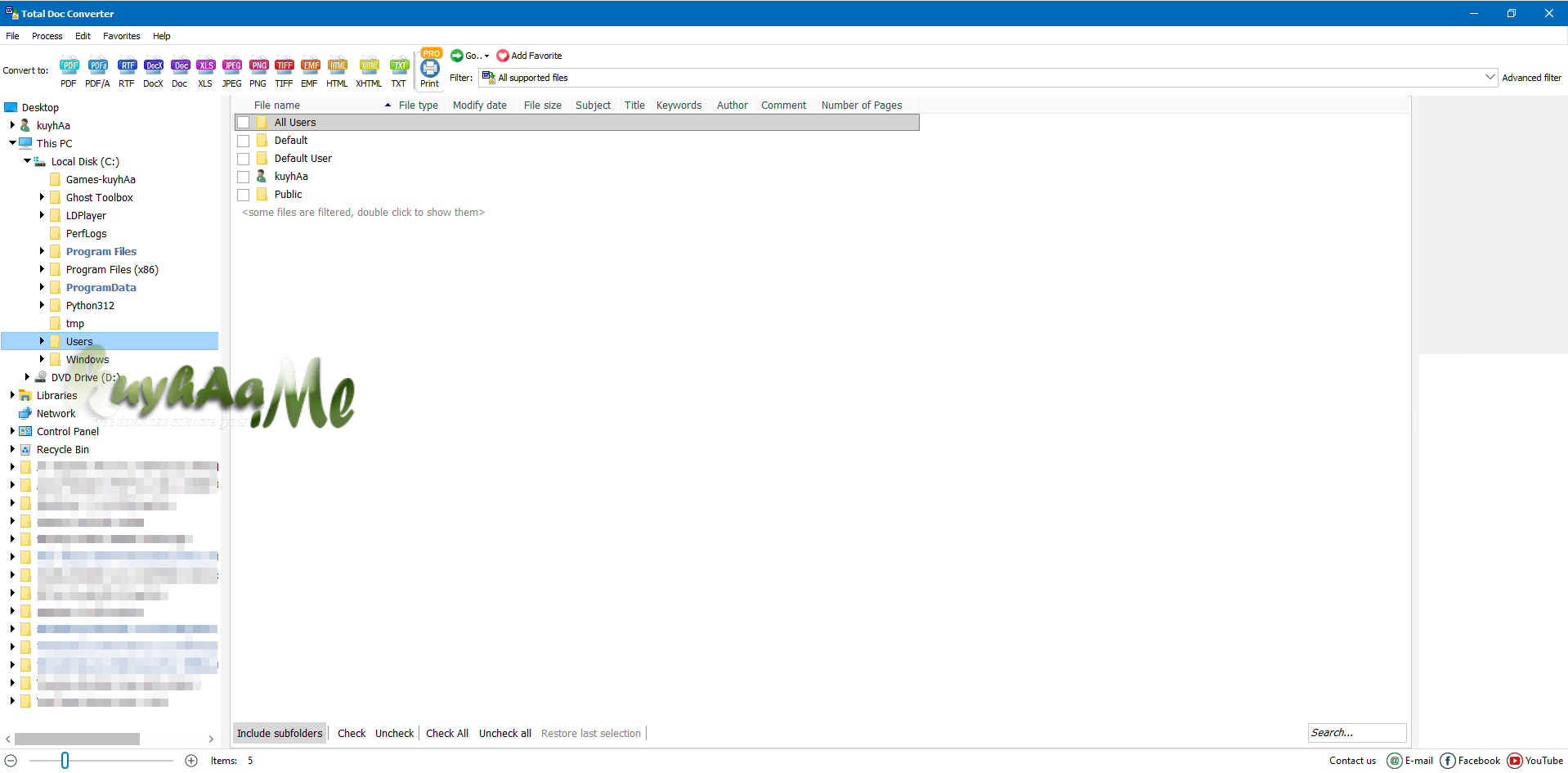This screenshot has height=773, width=1568.
Task: Select Python312 folder in tree
Action: (x=90, y=306)
